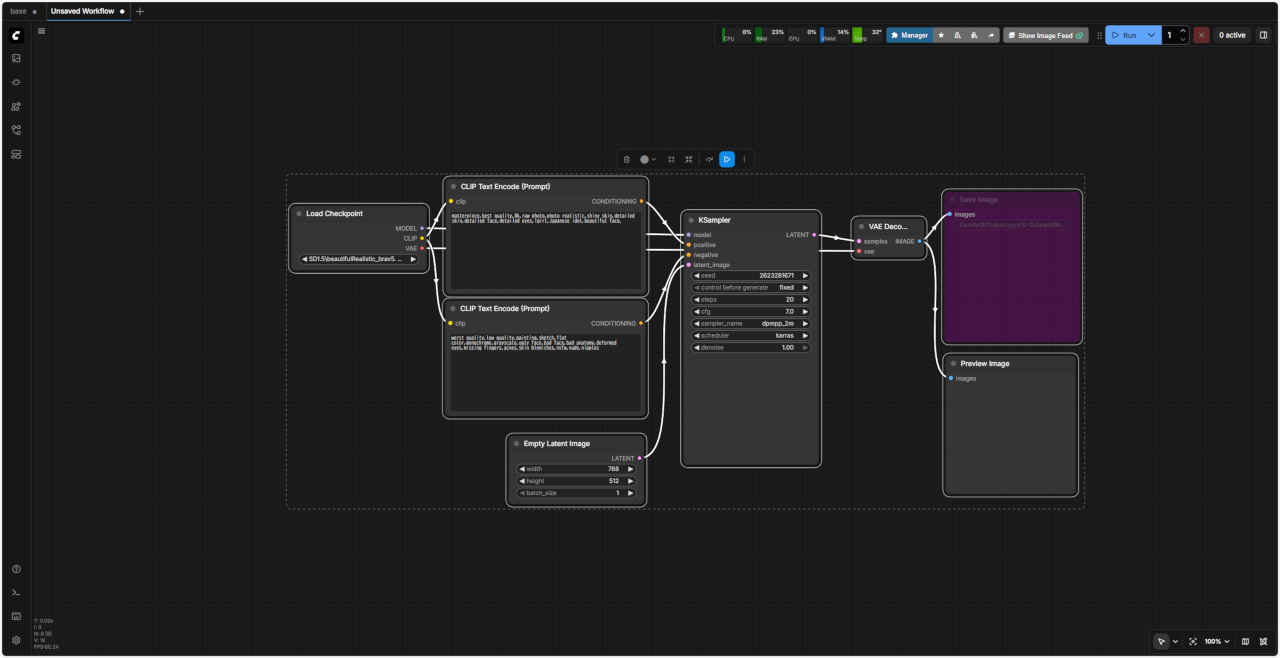The width and height of the screenshot is (1280, 658).
Task: Toggle the right side panel icon
Action: (x=1263, y=35)
